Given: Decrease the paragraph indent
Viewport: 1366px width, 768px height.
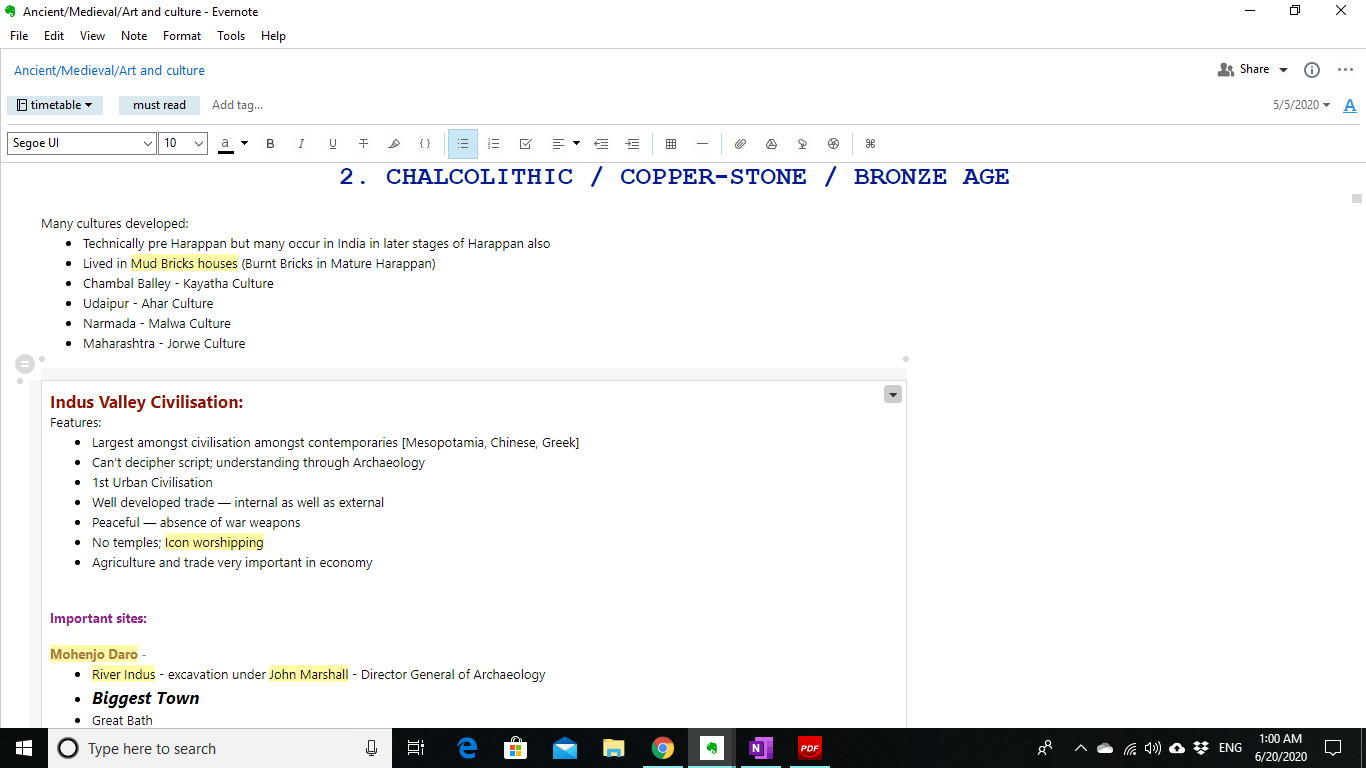Looking at the screenshot, I should [601, 144].
